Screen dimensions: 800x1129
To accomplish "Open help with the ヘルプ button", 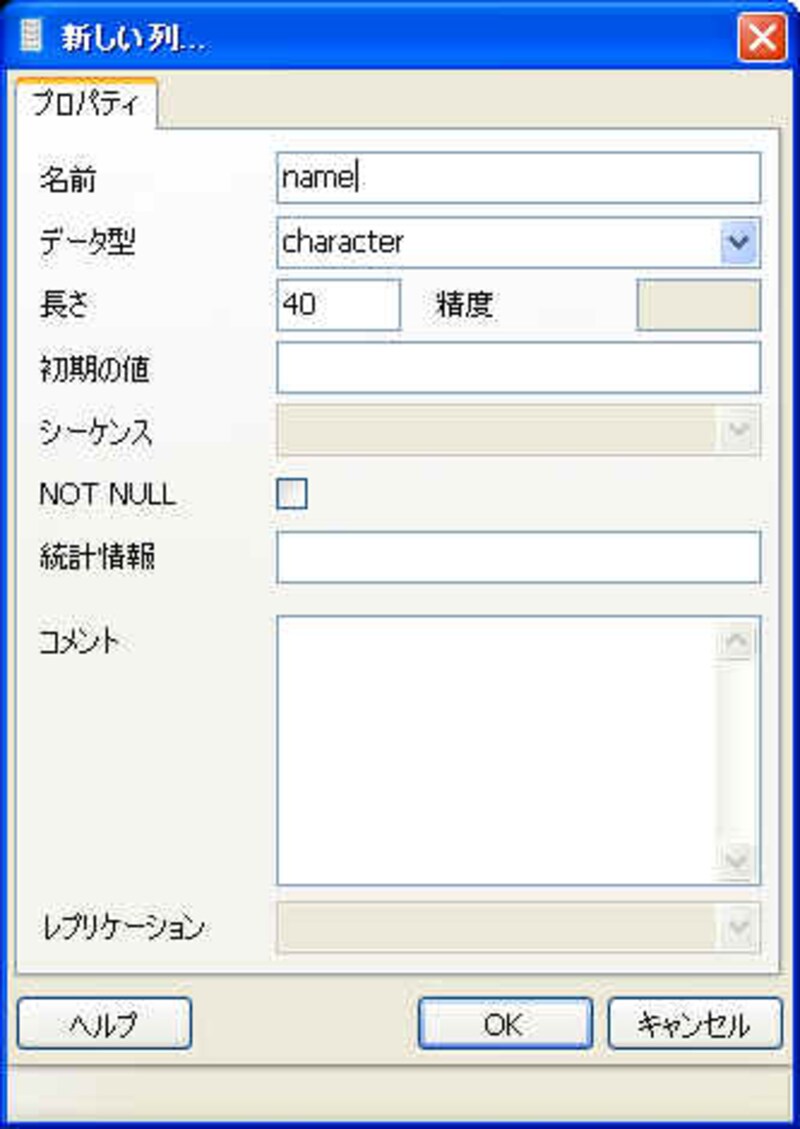I will 104,1023.
